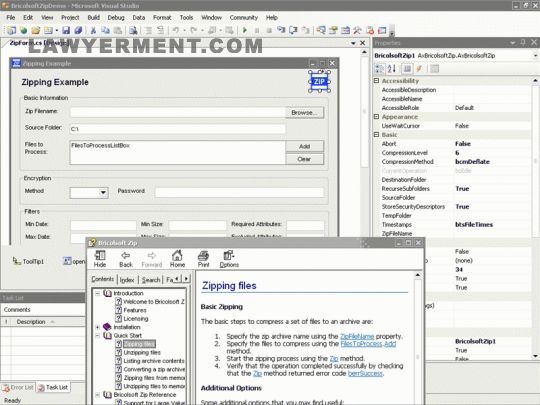Open the Debug menu
Viewport: 540px width, 405px height.
tap(116, 17)
